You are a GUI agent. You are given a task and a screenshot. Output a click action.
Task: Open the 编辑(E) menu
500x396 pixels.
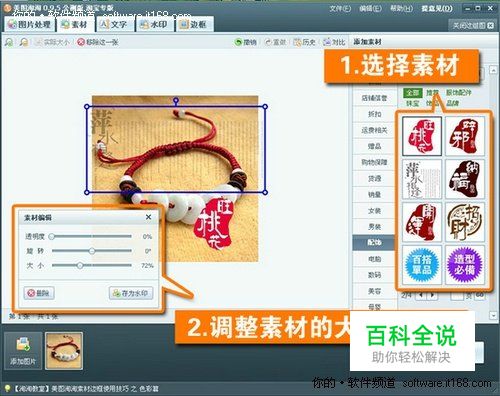coord(370,8)
